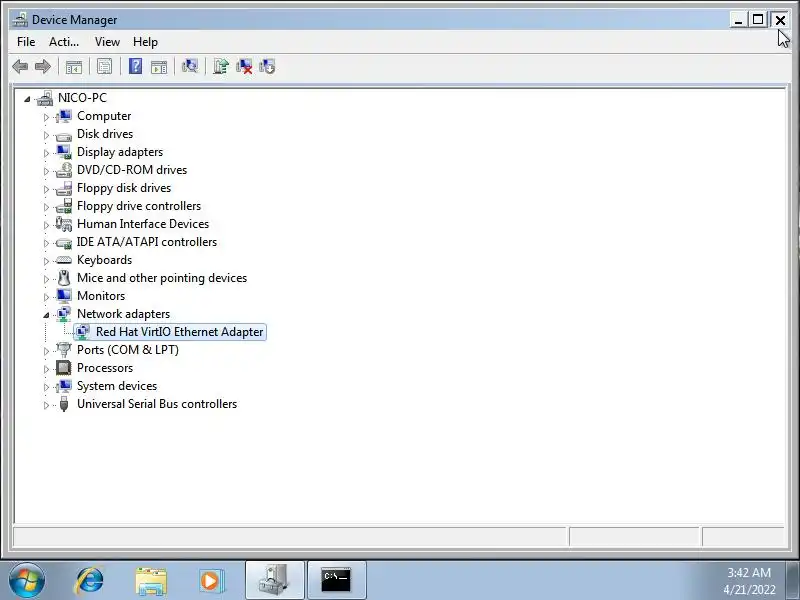
Task: Select Universal Serial Bus controllers label
Action: (157, 404)
